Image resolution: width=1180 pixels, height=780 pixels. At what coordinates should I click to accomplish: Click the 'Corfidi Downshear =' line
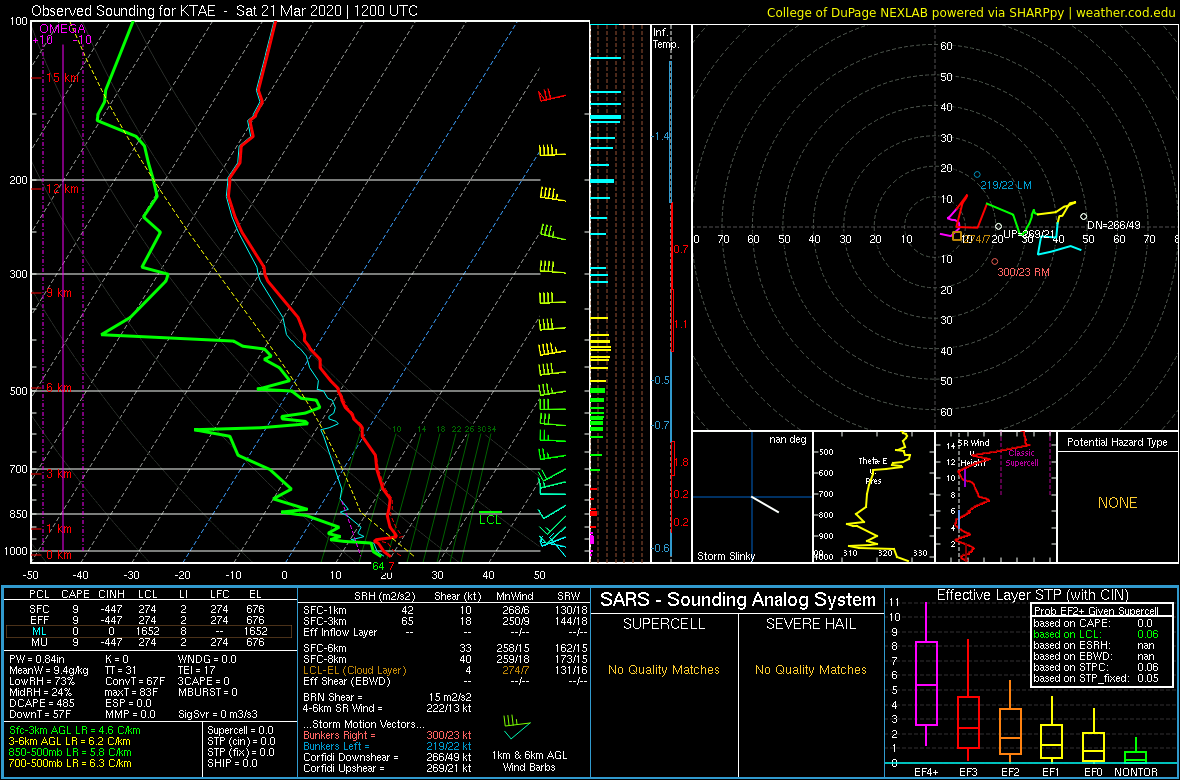[x=388, y=757]
